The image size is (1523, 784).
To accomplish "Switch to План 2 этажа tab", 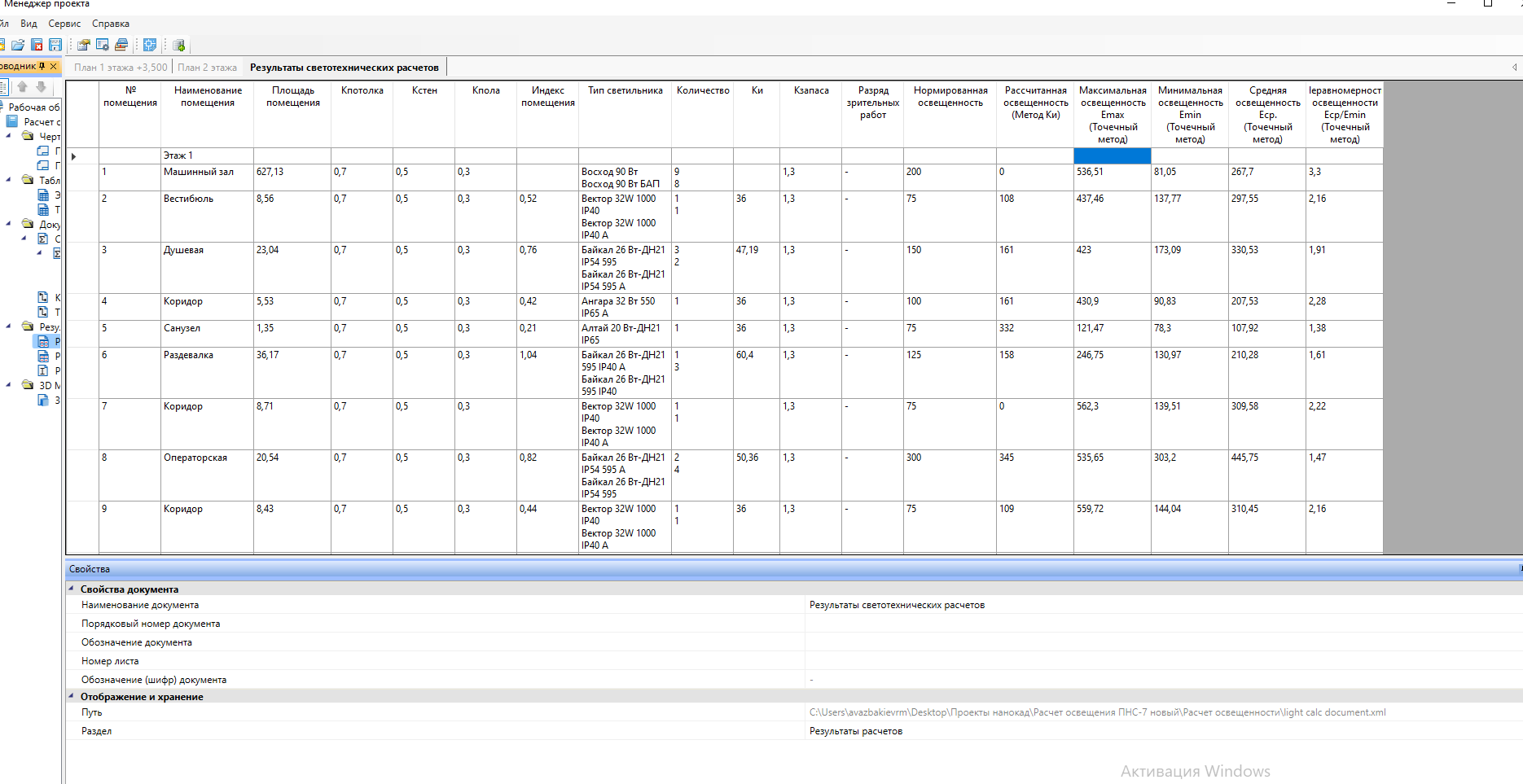I will tap(207, 68).
